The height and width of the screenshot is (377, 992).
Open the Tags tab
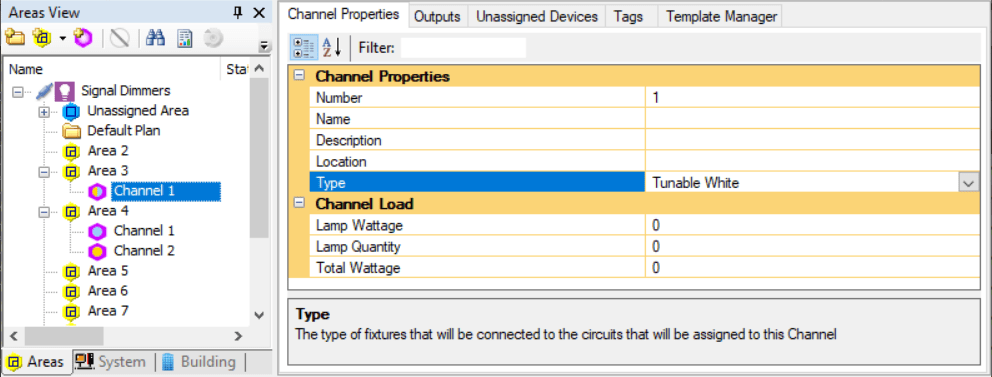click(x=628, y=16)
